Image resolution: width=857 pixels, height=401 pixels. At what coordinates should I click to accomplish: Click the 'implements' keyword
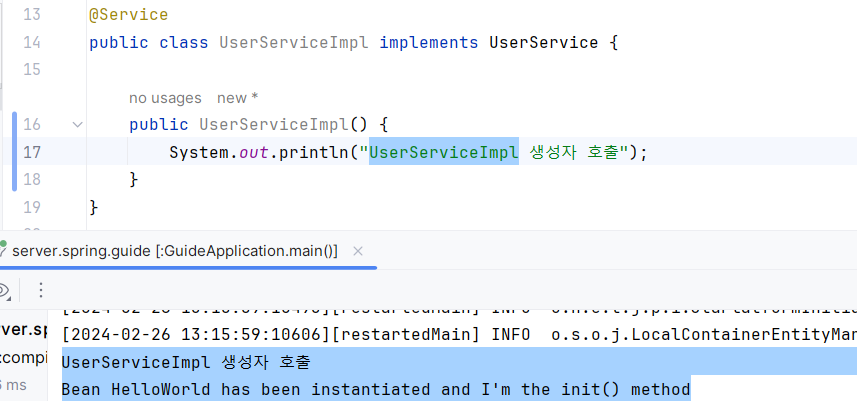(x=428, y=43)
